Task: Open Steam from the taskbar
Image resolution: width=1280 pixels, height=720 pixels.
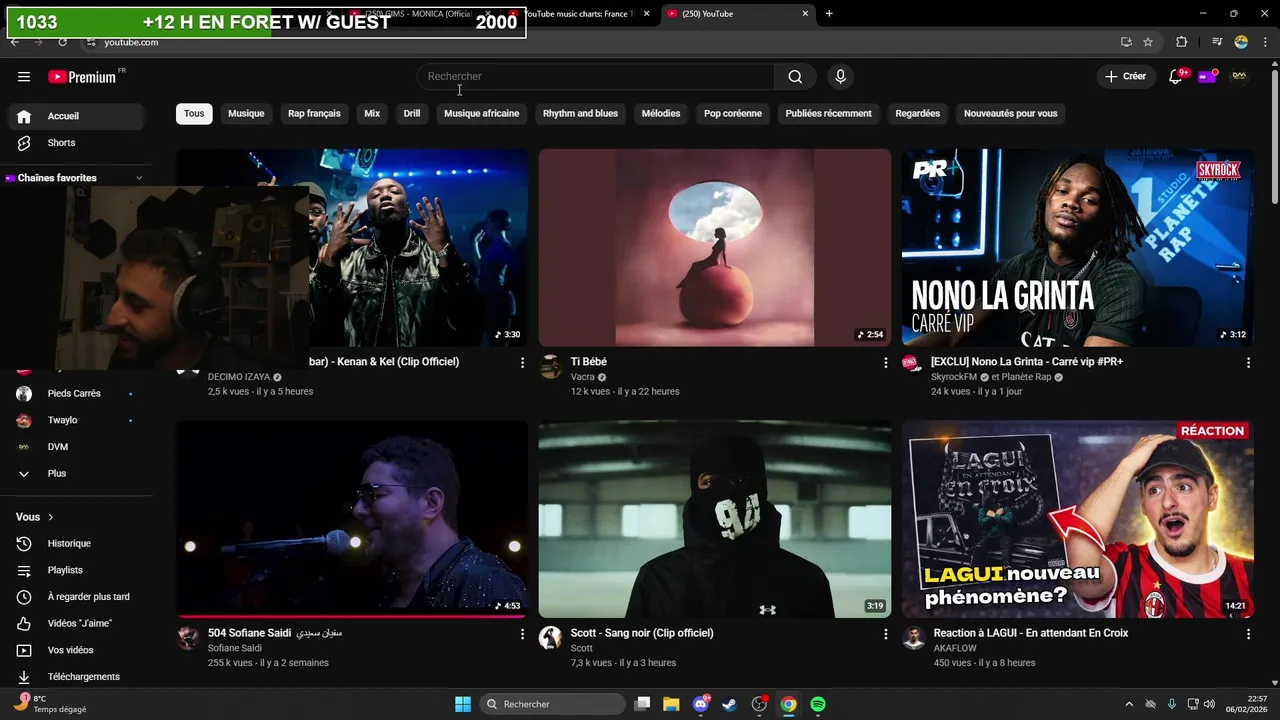Action: pos(730,704)
